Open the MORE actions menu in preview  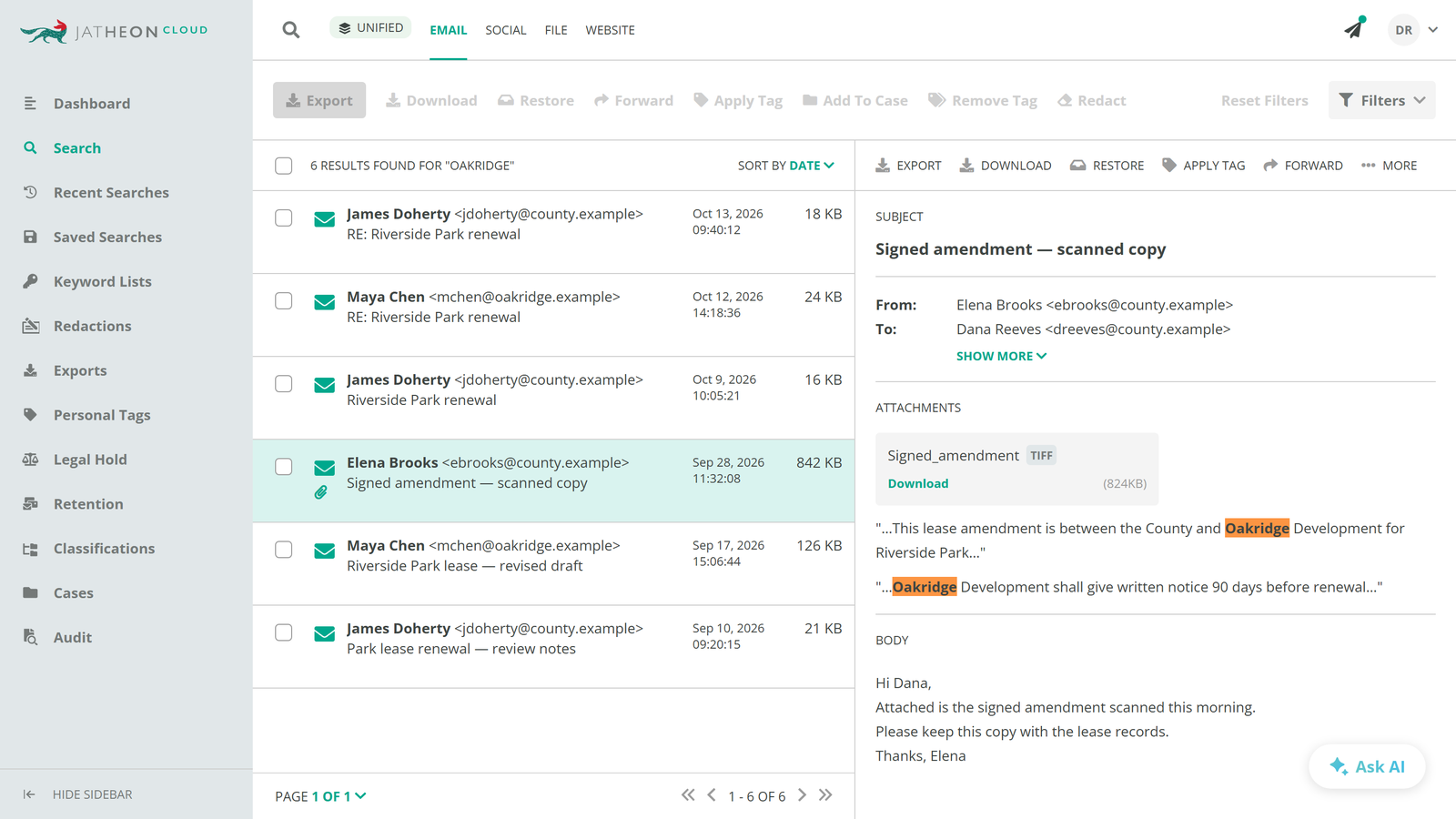coord(1389,166)
